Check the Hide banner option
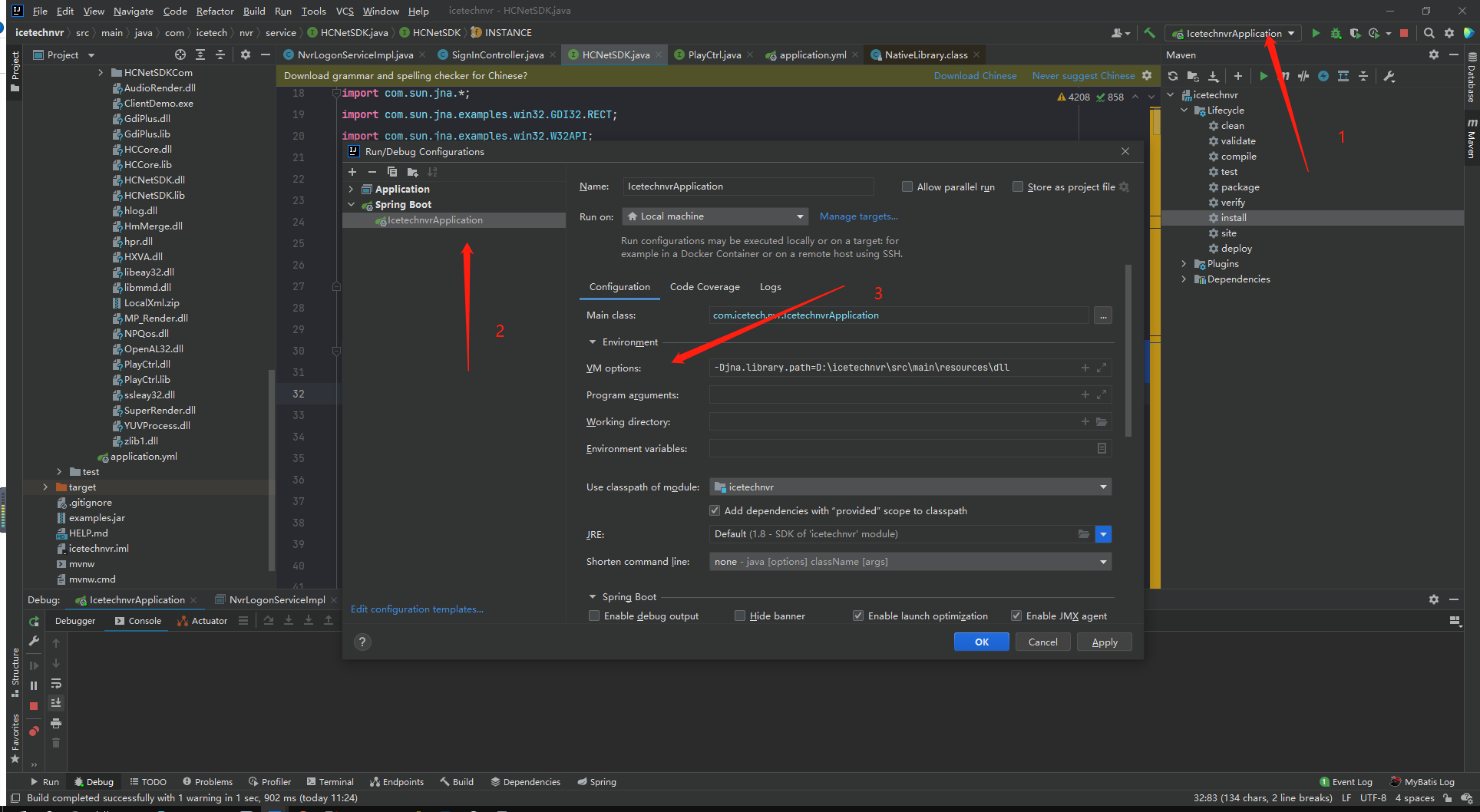1480x812 pixels. point(739,616)
